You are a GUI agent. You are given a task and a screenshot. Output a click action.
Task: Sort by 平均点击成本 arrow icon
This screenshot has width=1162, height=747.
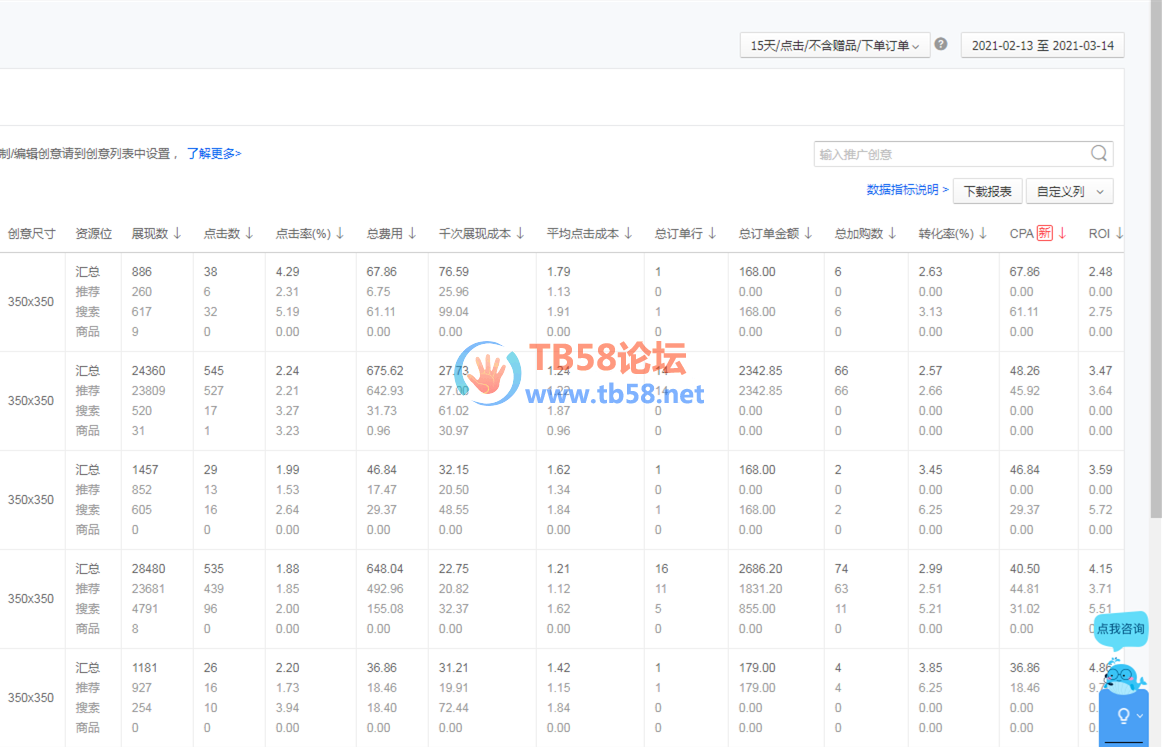click(x=628, y=233)
